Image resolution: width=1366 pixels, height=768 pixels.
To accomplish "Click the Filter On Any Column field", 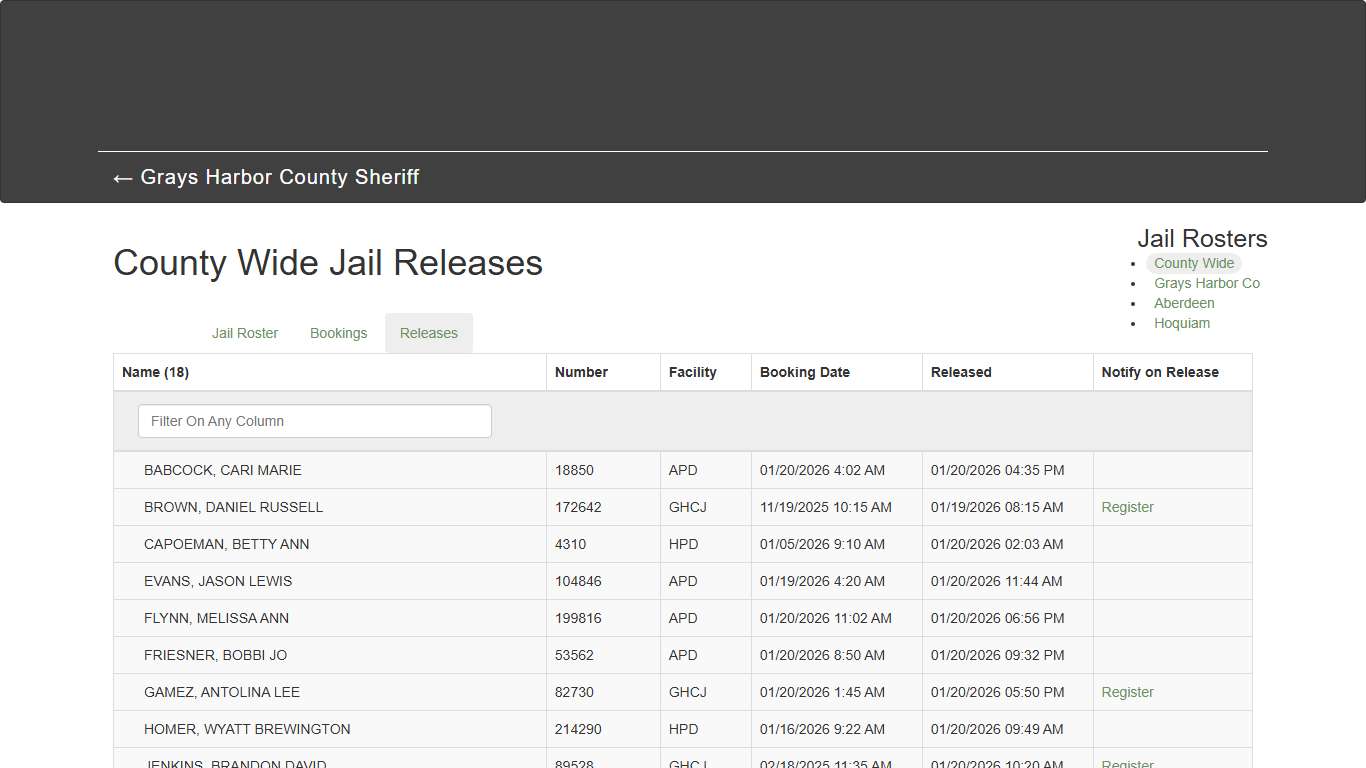I will tap(314, 421).
